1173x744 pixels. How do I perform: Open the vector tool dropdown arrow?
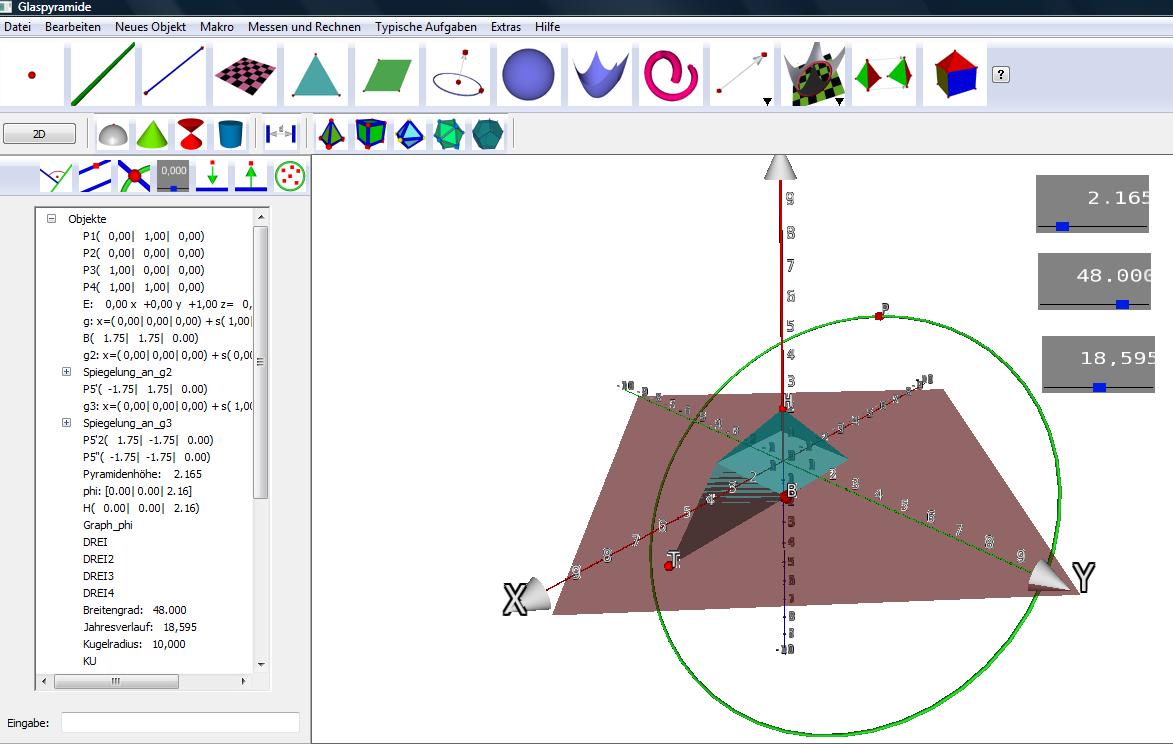[x=766, y=101]
